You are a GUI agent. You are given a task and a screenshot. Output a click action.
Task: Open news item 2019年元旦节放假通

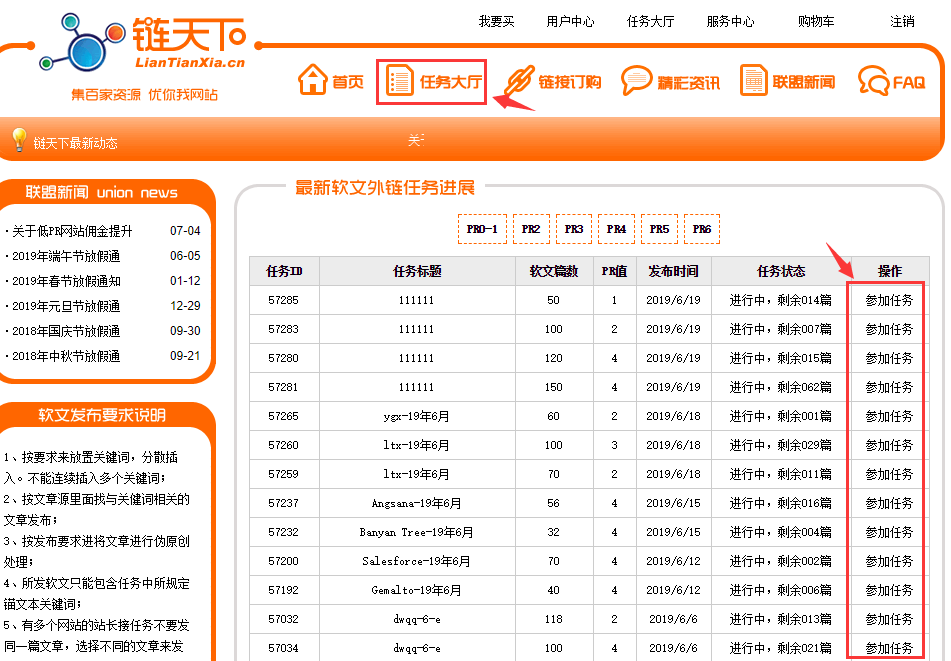pos(66,306)
